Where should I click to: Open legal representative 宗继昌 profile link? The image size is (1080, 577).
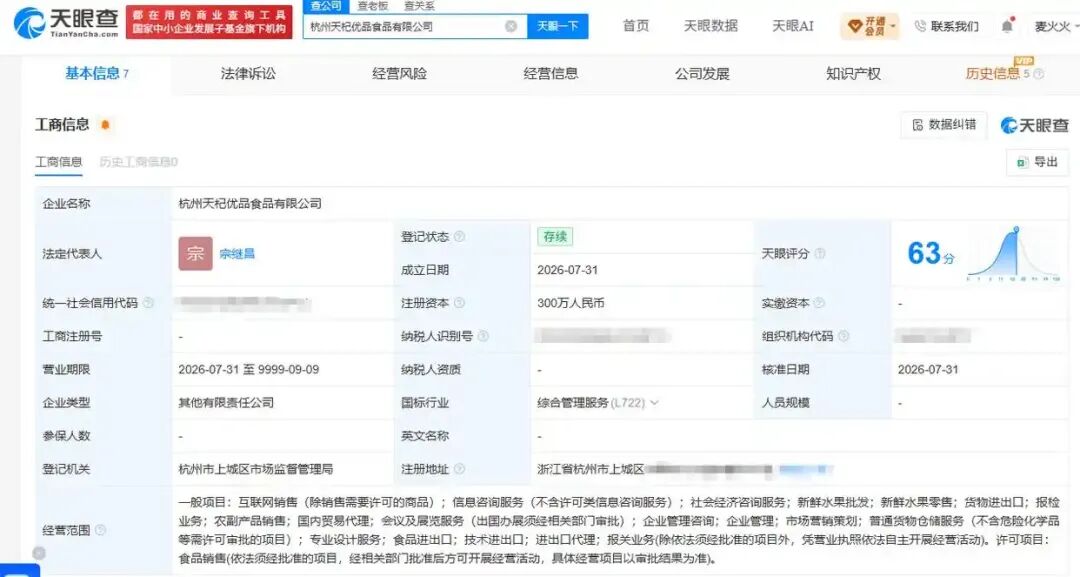237,253
